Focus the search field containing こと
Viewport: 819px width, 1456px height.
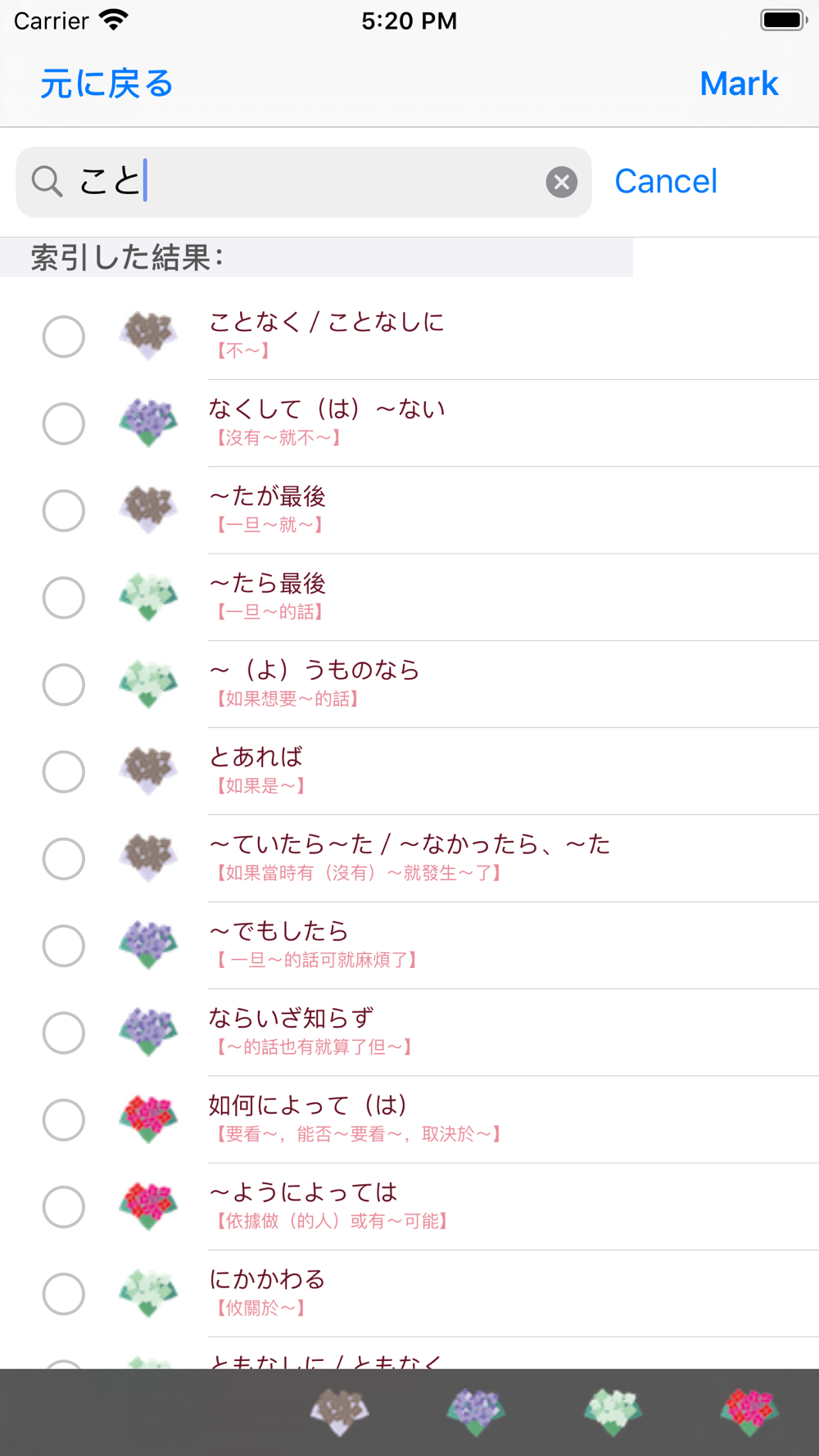click(304, 182)
